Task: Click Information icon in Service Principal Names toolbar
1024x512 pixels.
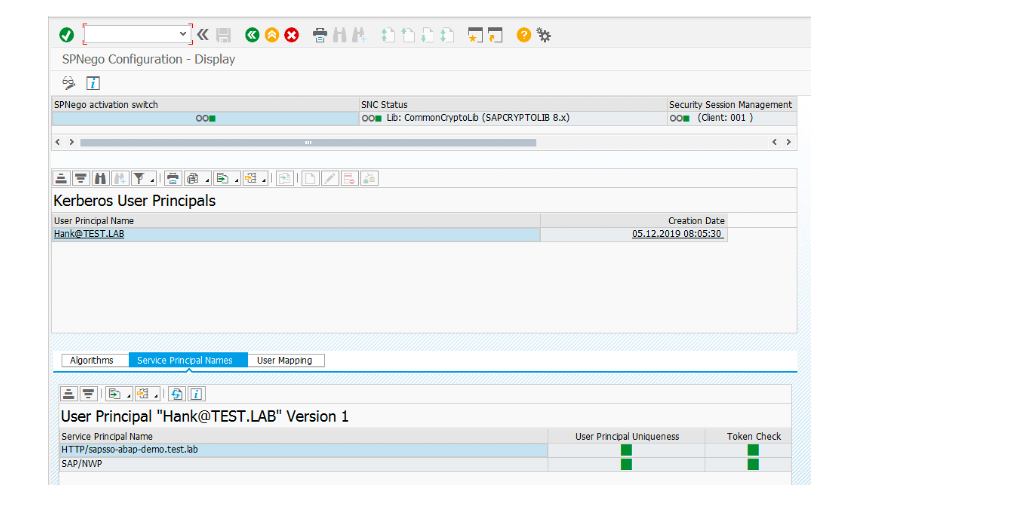Action: click(x=197, y=394)
